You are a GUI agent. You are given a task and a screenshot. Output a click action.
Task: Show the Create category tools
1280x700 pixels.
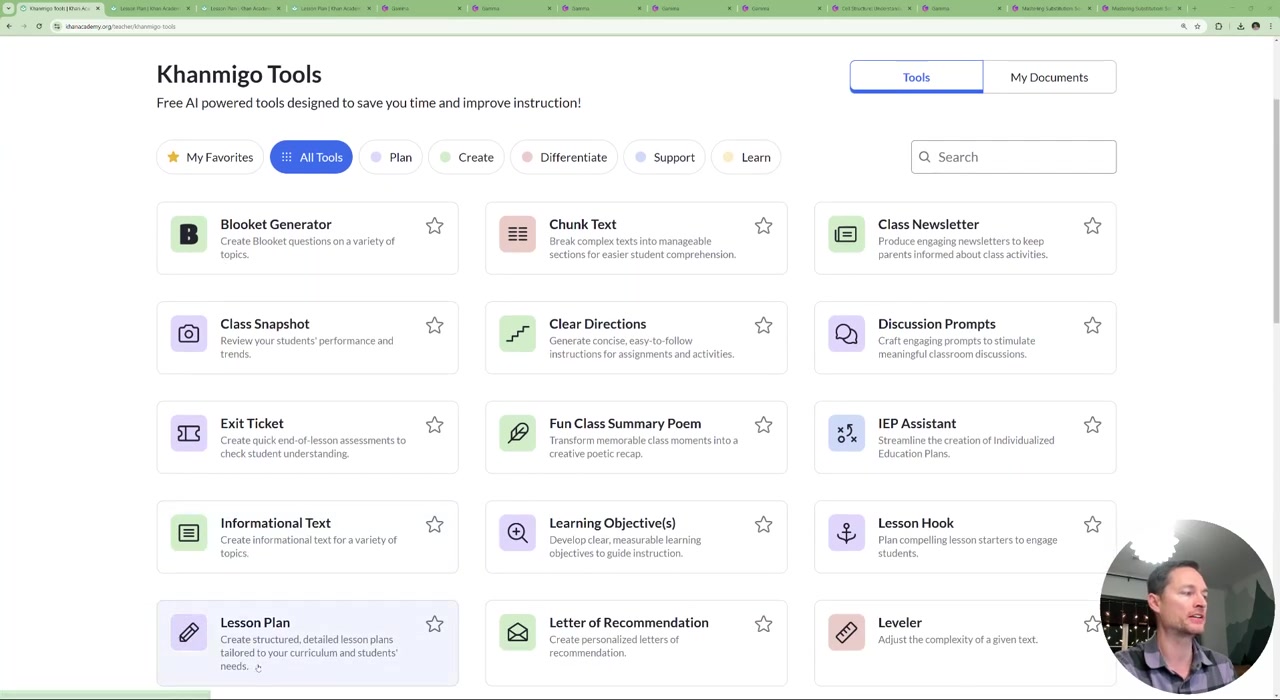(x=467, y=157)
